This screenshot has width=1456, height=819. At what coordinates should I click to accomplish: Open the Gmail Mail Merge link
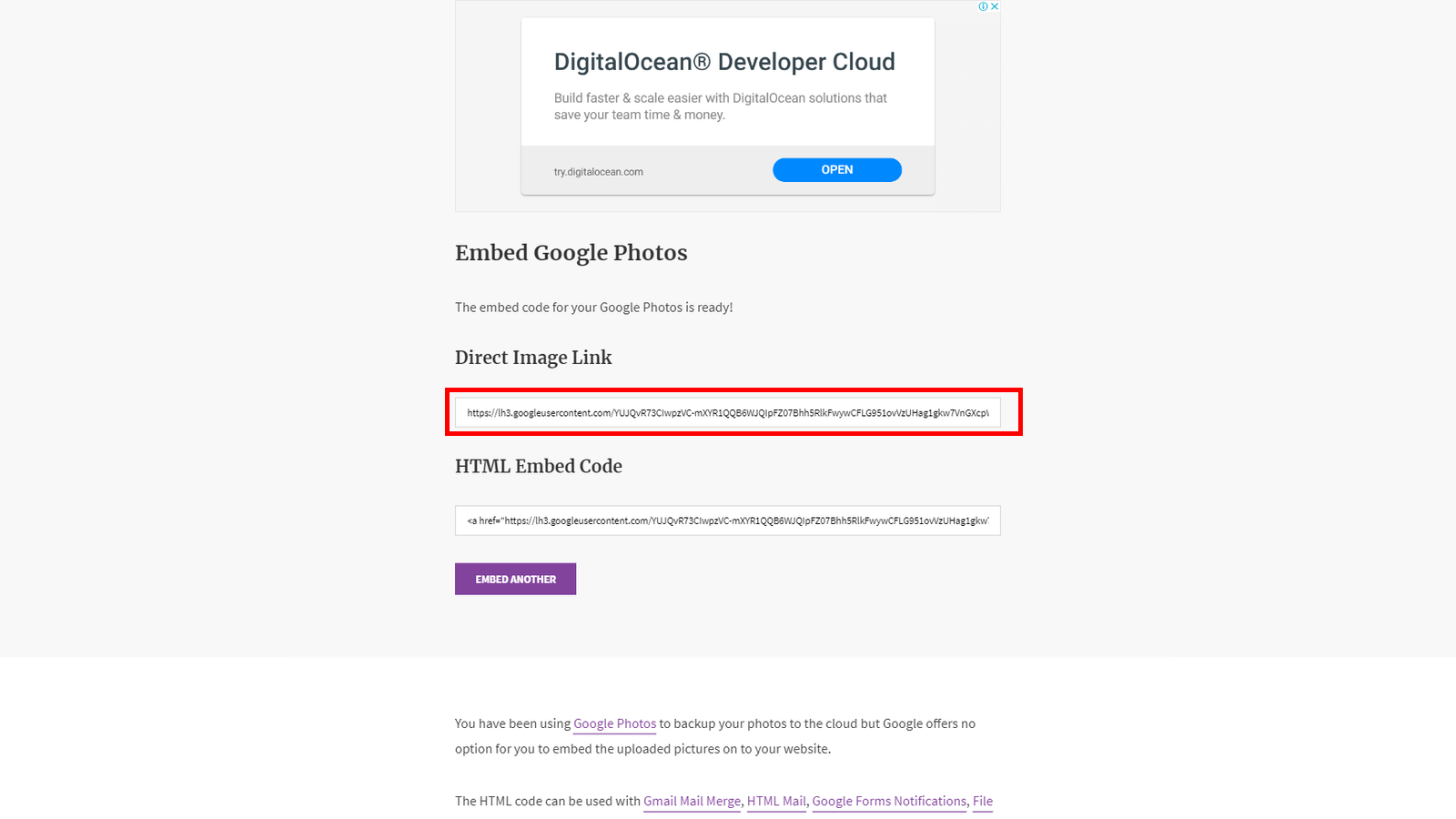tap(691, 801)
